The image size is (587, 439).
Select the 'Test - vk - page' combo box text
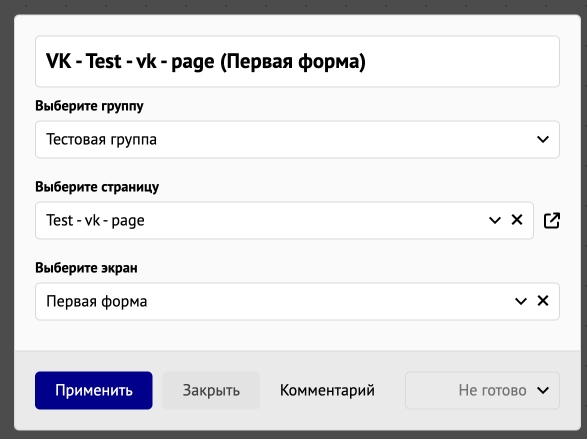point(95,220)
